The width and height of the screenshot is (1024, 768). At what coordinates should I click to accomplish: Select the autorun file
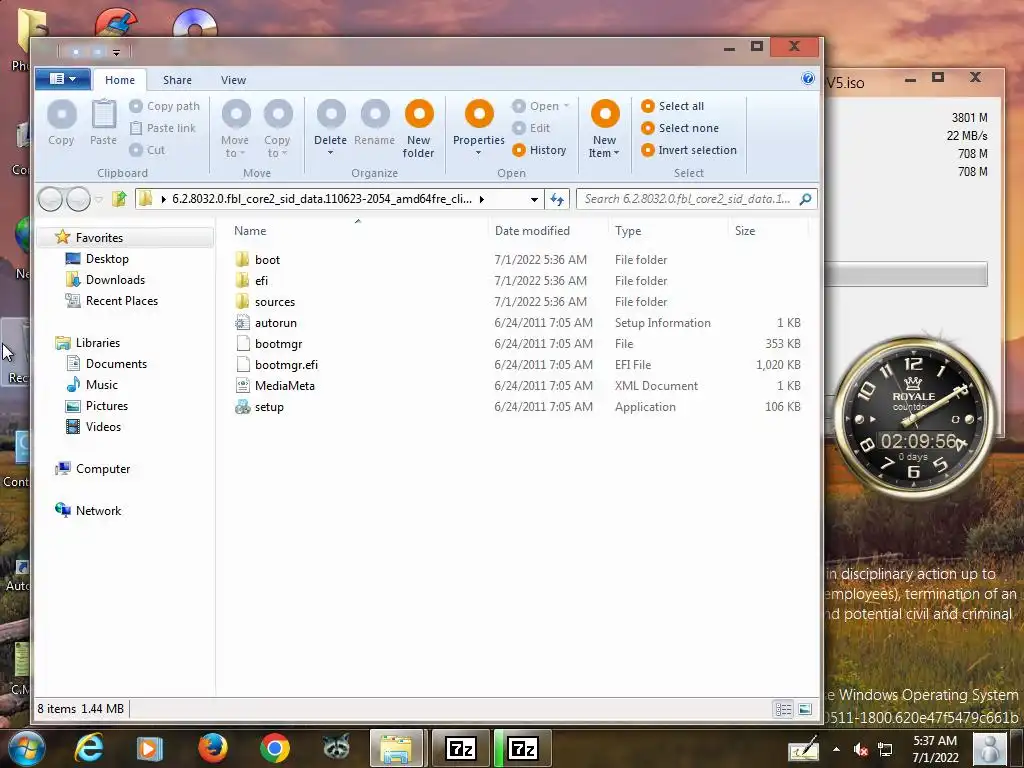[x=276, y=323]
